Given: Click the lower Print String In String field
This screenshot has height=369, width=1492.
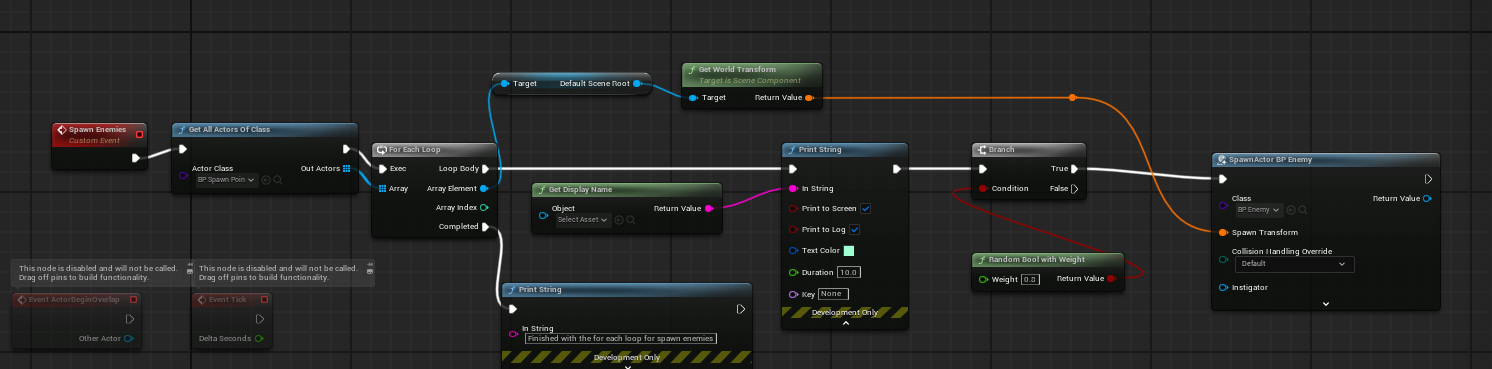Looking at the screenshot, I should [x=621, y=339].
